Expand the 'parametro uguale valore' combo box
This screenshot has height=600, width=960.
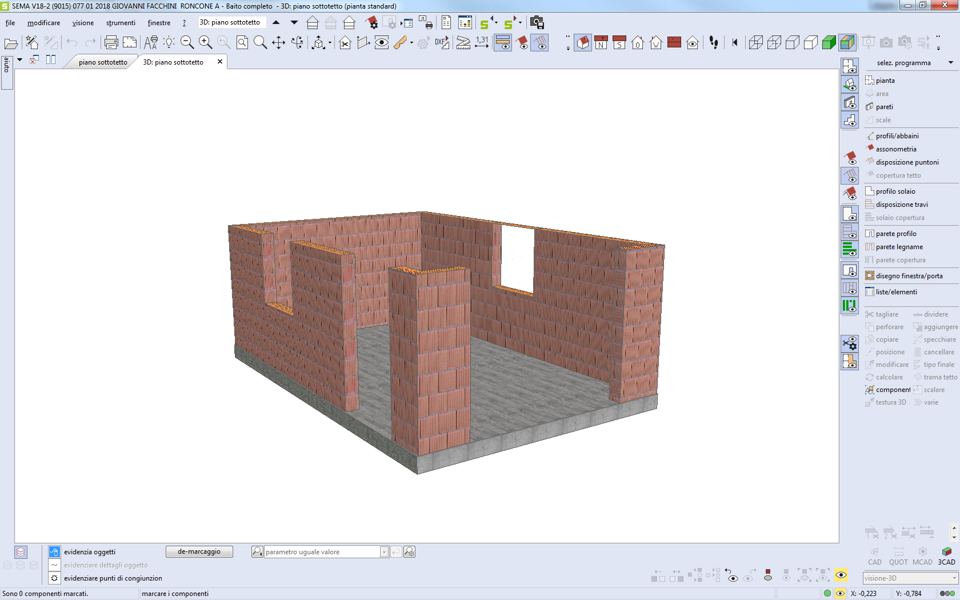(x=383, y=552)
